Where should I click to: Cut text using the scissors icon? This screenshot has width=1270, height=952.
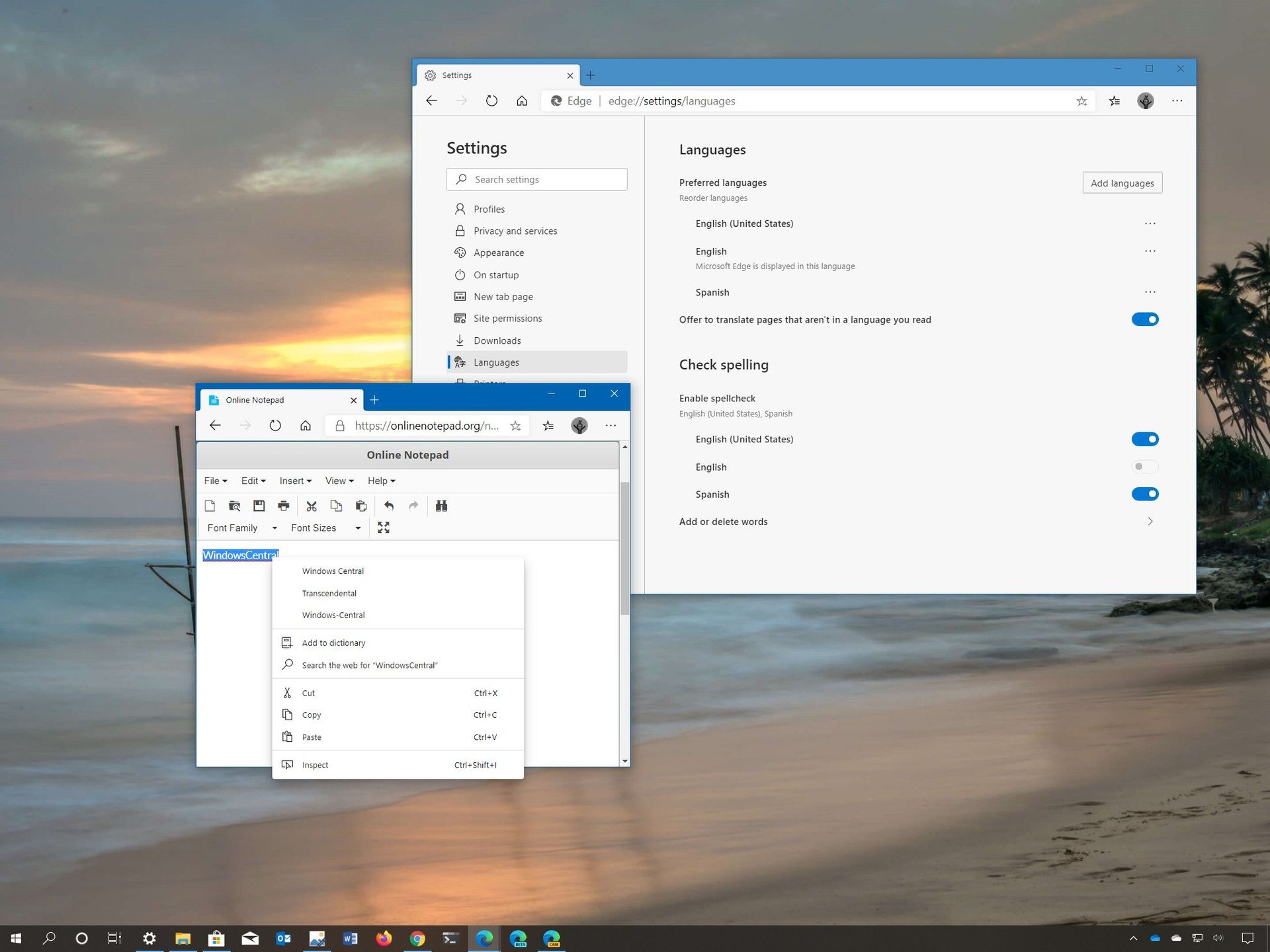[x=312, y=506]
